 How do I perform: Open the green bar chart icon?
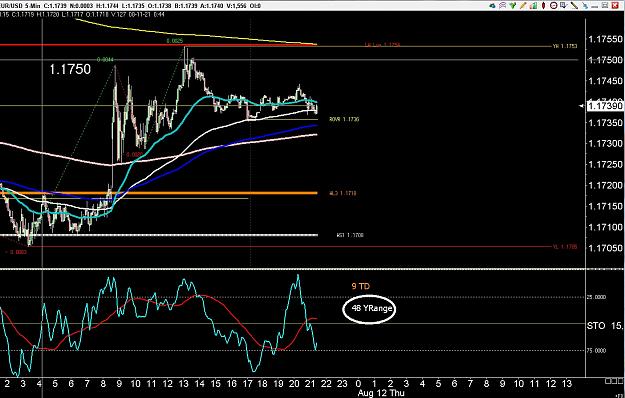point(533,6)
